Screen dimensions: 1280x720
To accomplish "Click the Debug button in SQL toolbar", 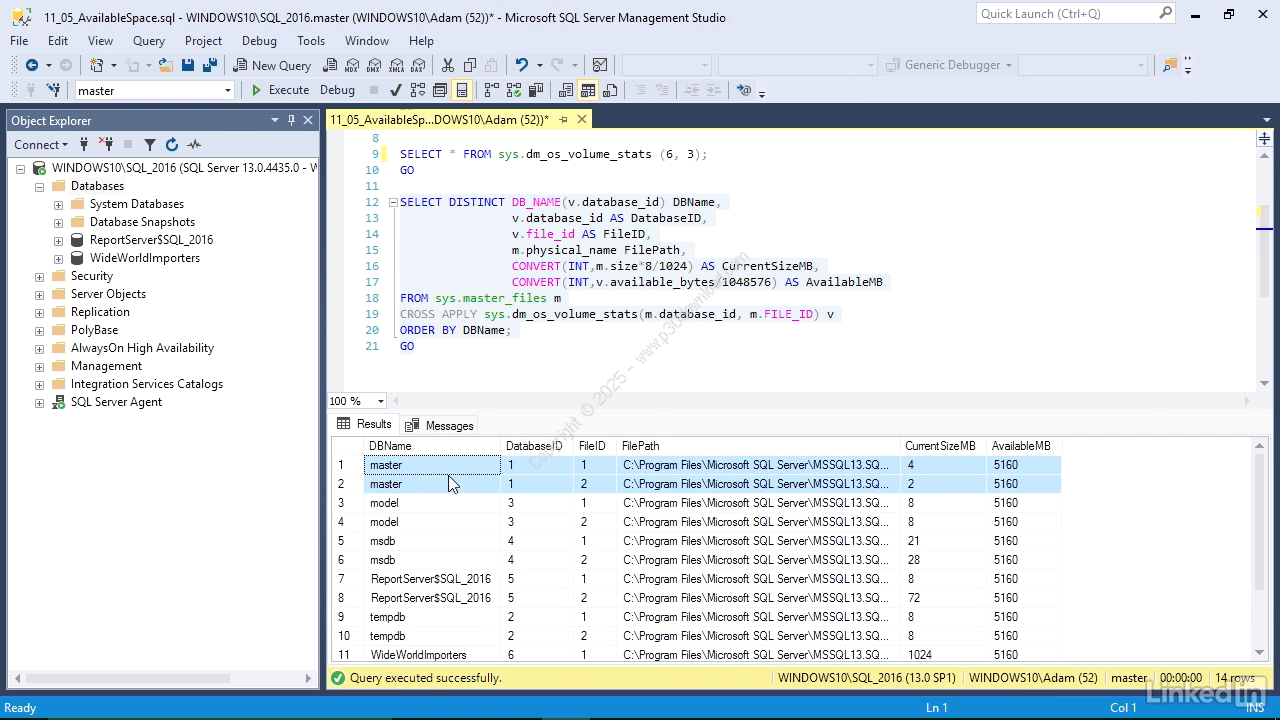I will (337, 90).
